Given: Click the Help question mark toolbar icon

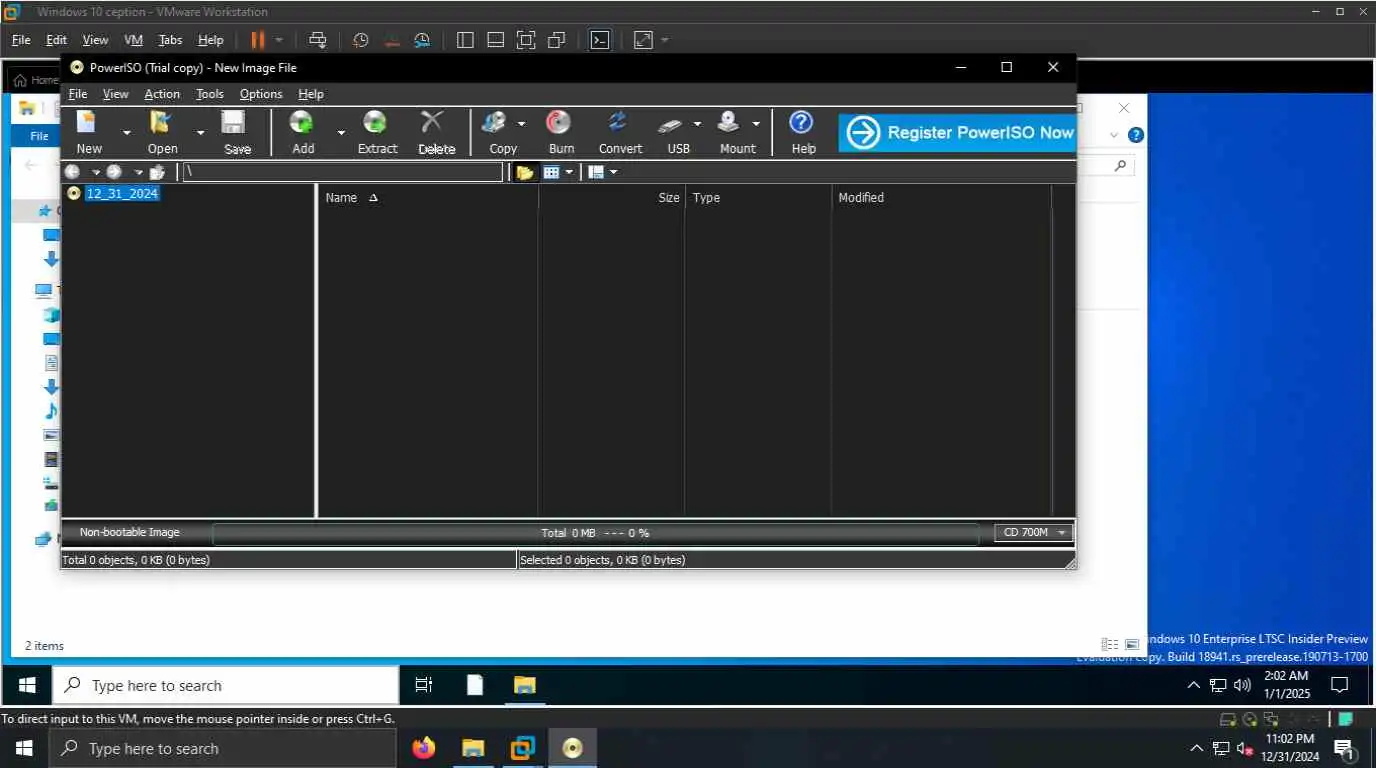Looking at the screenshot, I should point(801,122).
